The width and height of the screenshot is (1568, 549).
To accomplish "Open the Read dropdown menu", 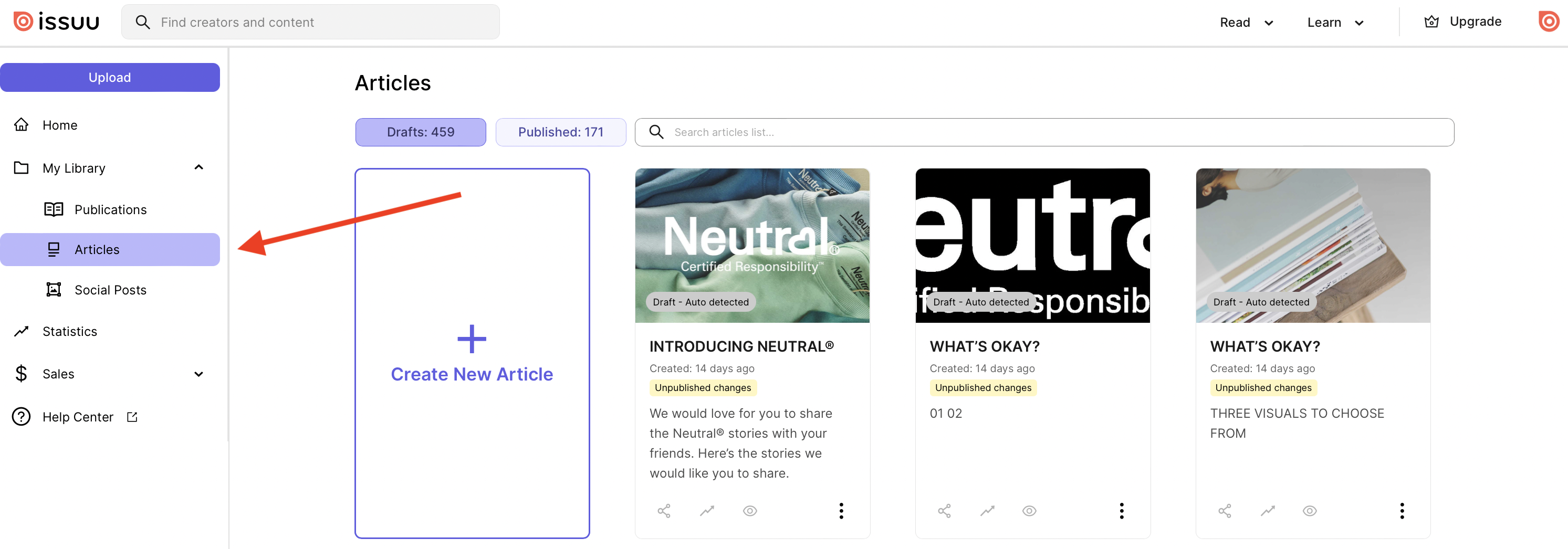I will pos(1246,23).
